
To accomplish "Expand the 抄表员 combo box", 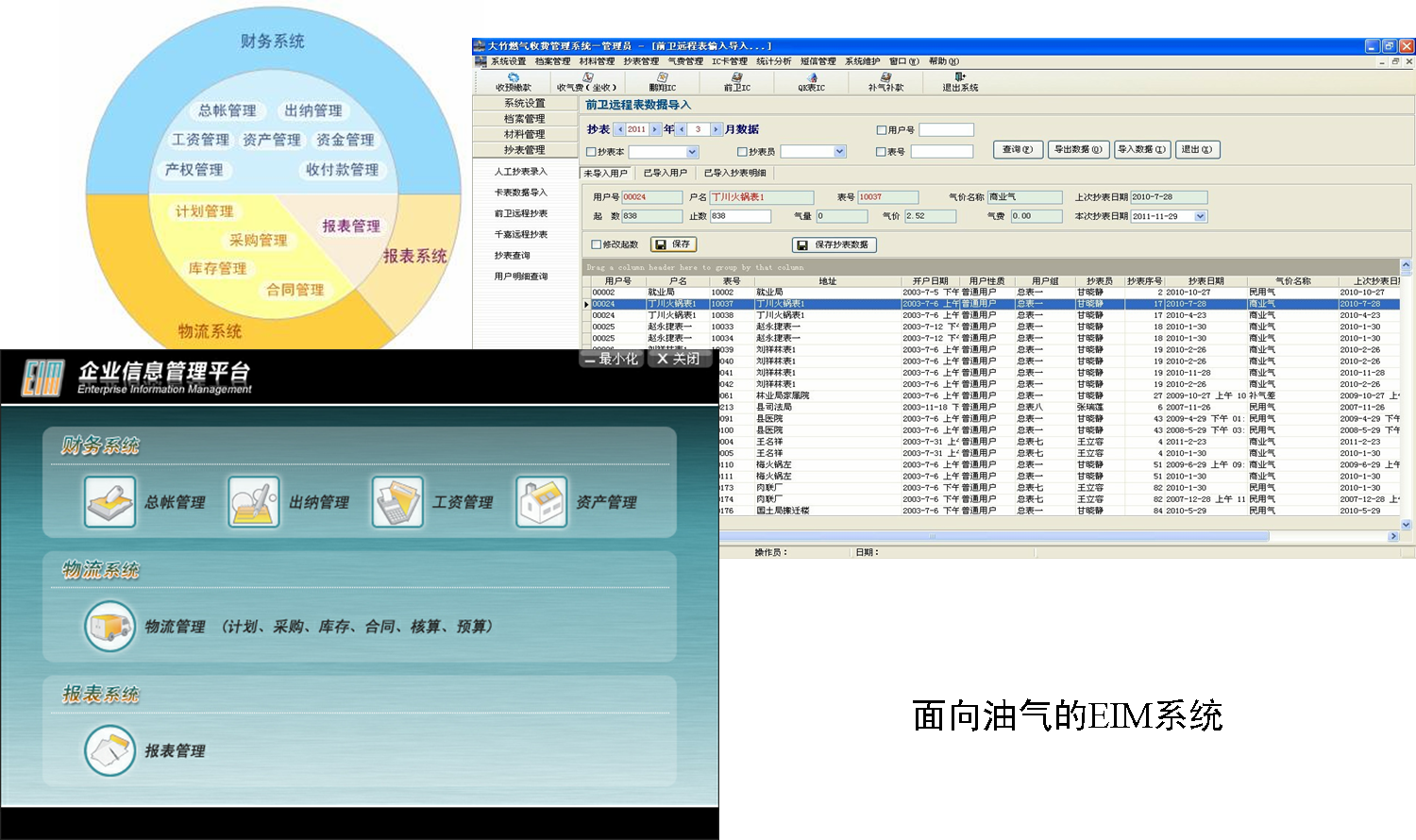I will tap(839, 152).
